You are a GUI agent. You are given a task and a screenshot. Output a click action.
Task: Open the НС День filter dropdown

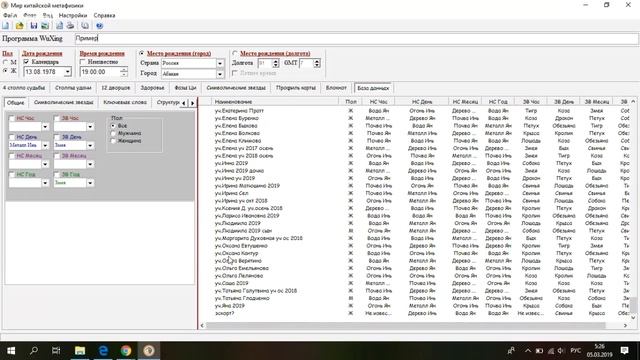(45, 145)
